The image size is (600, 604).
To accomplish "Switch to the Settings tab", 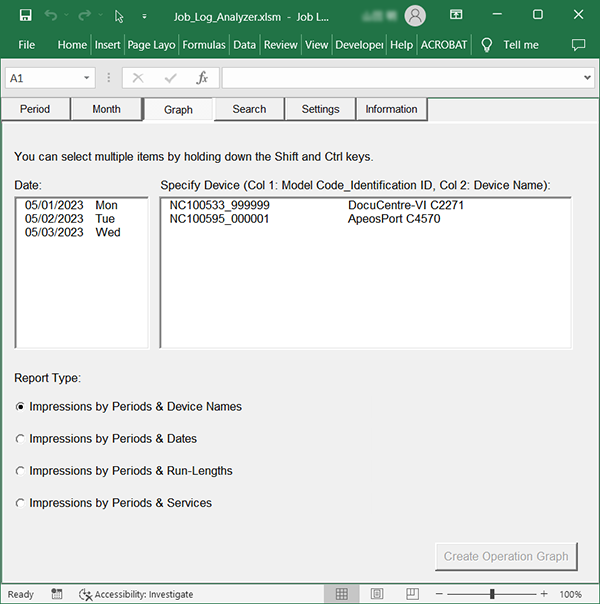I will (320, 109).
